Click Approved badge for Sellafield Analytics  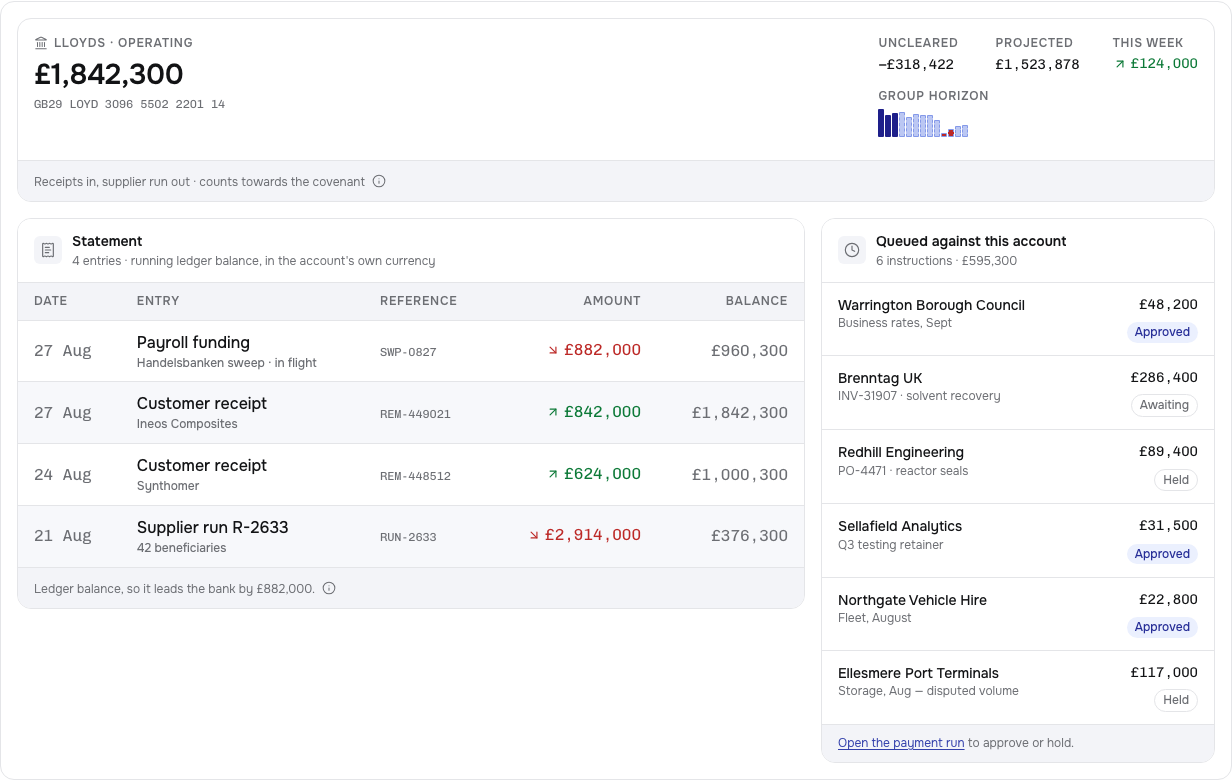tap(1162, 554)
